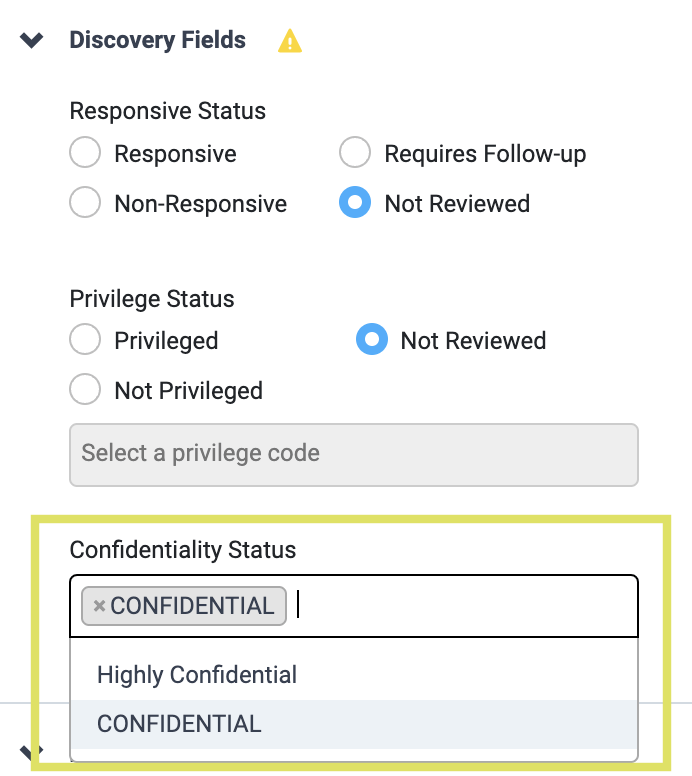Set Privilege Status to Privileged
Viewport: 692px width, 776px height.
[x=85, y=341]
